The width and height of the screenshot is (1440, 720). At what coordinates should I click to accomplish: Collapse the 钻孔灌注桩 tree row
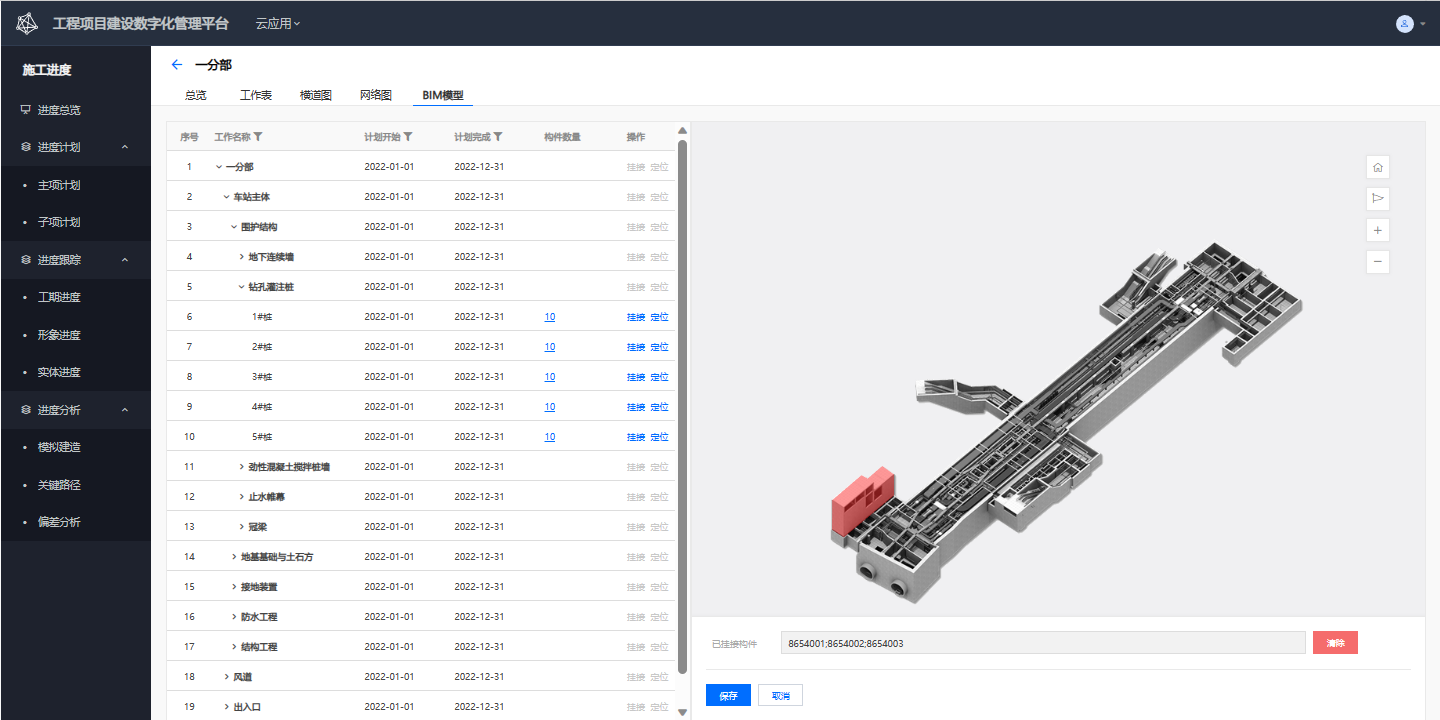[x=241, y=287]
